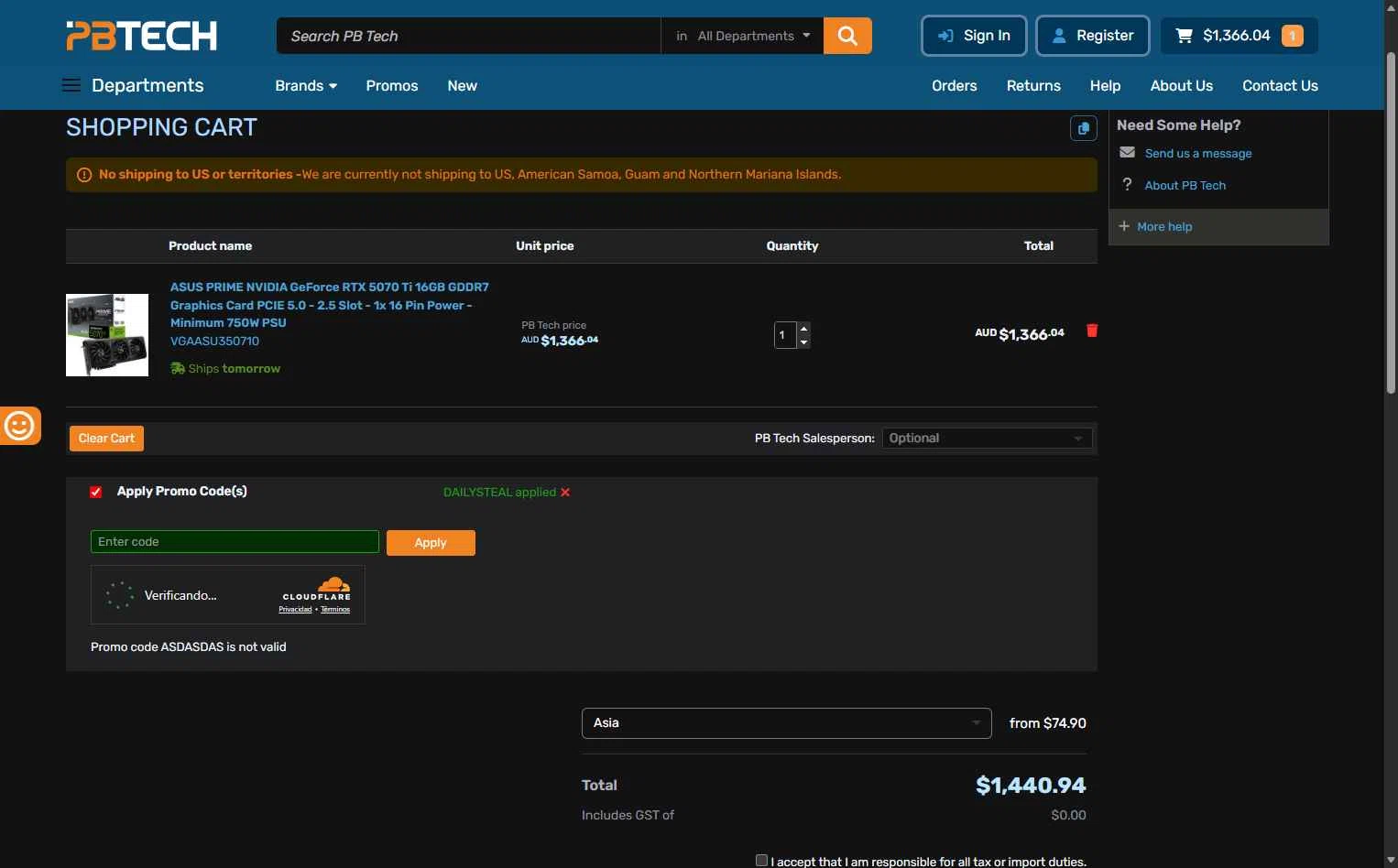Expand More help section
1398x868 pixels.
[x=1218, y=226]
